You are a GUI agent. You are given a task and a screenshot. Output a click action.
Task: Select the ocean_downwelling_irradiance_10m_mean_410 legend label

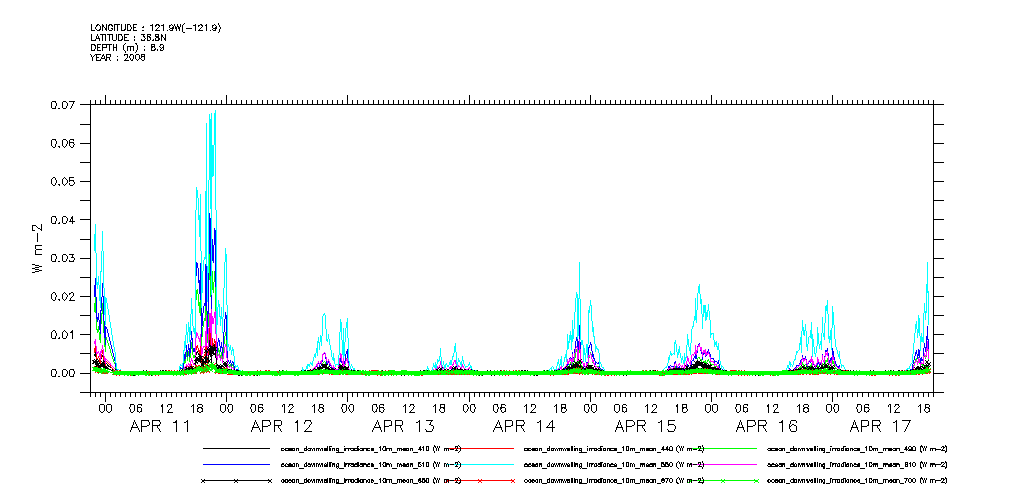coord(369,449)
